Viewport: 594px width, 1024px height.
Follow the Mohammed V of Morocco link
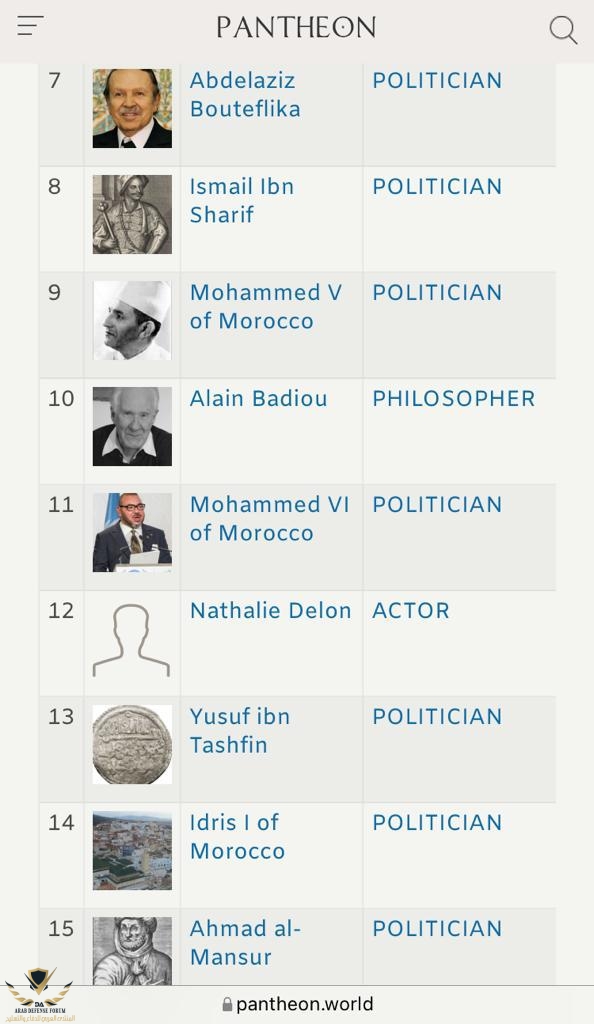(266, 307)
